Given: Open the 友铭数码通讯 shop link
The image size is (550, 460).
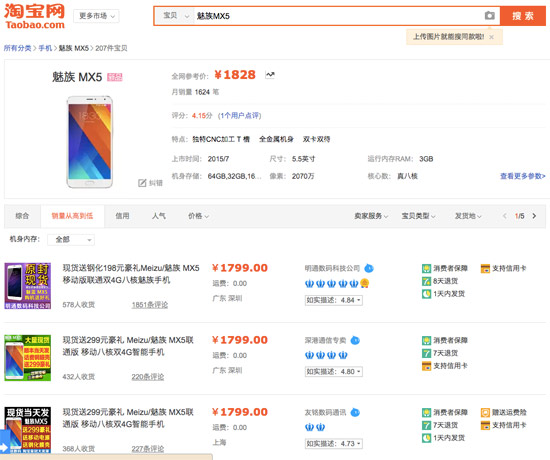Looking at the screenshot, I should [325, 412].
